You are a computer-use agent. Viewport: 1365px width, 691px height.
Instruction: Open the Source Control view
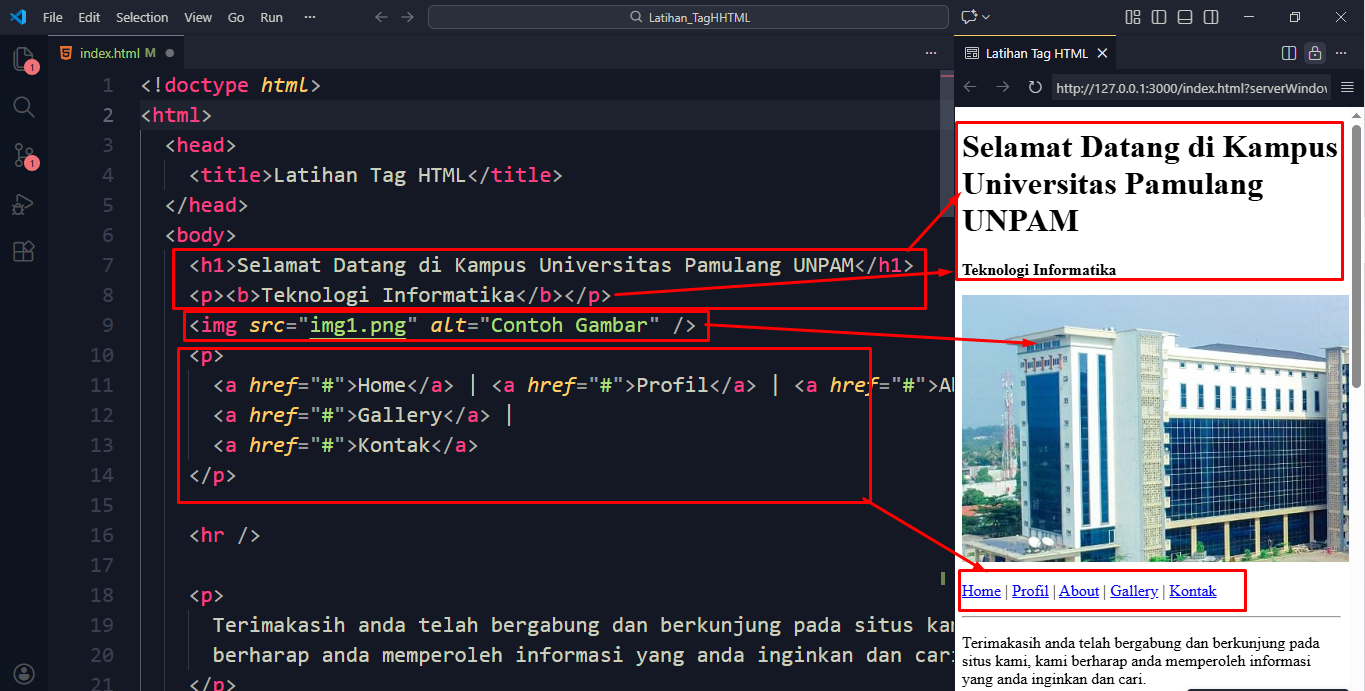click(23, 155)
